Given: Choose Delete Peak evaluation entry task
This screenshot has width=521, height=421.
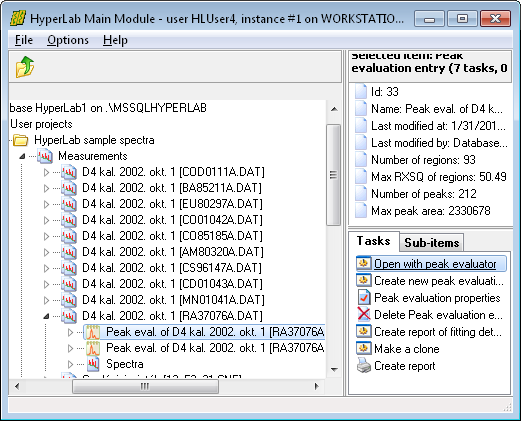Looking at the screenshot, I should pyautogui.click(x=438, y=315).
